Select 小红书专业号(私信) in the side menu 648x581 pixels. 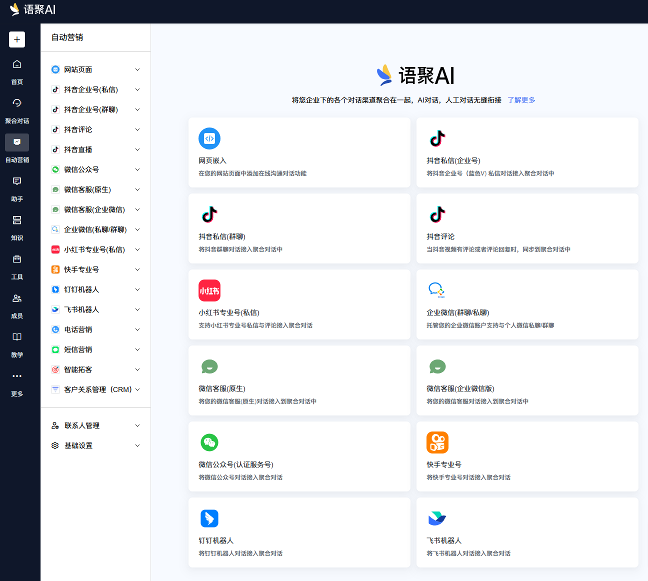95,250
